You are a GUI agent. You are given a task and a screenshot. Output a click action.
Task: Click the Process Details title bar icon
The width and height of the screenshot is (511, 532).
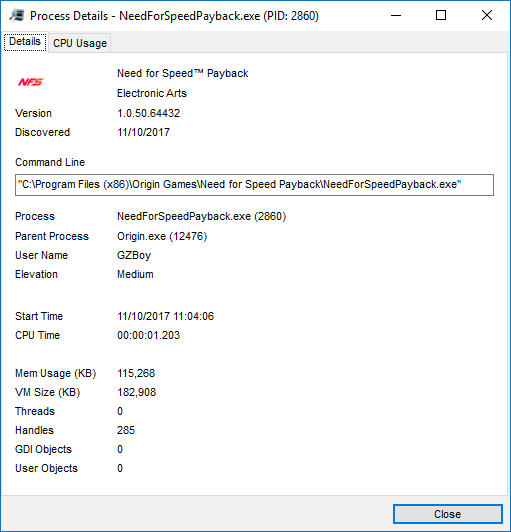click(x=16, y=16)
